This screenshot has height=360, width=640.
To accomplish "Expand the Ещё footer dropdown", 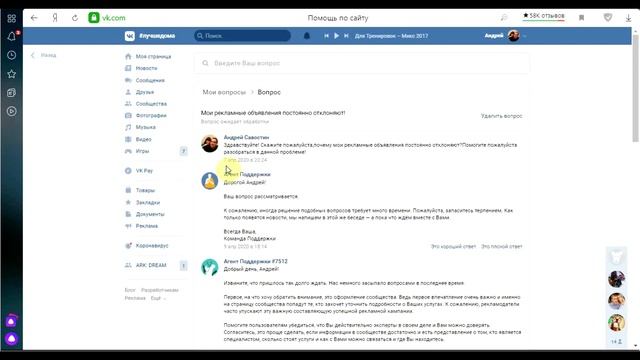I will [x=158, y=298].
